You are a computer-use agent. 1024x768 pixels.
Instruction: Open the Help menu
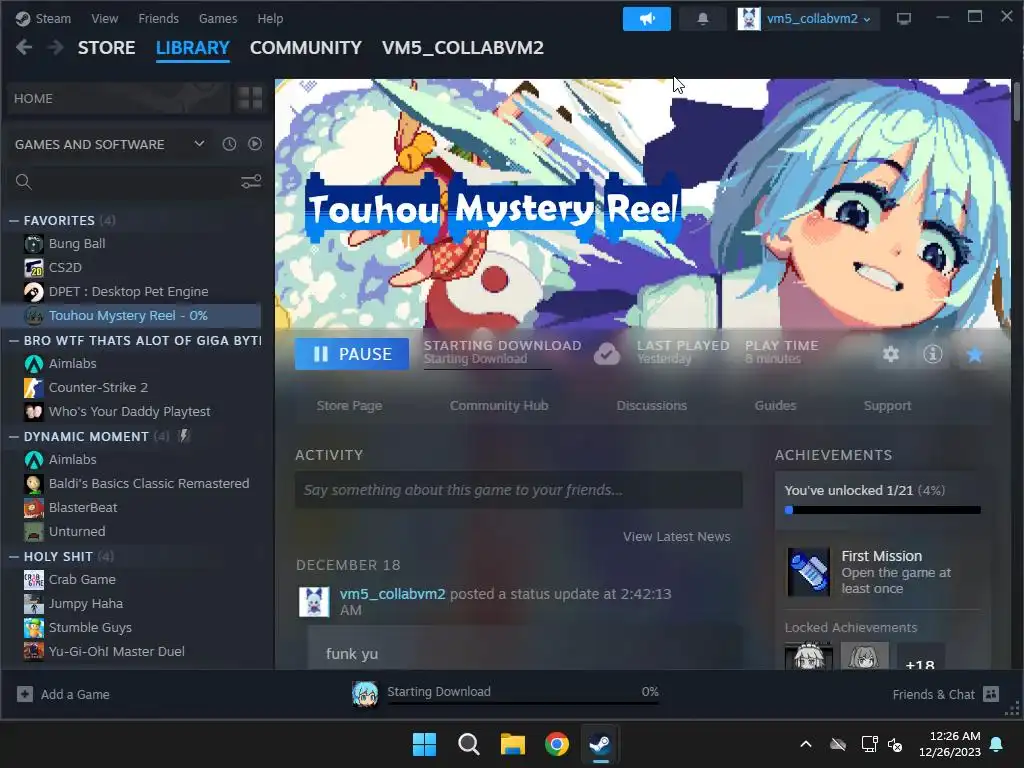pos(270,18)
